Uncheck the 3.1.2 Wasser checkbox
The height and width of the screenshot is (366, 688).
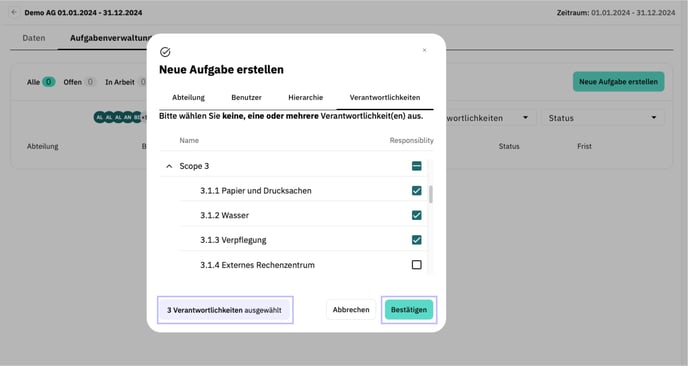[416, 215]
